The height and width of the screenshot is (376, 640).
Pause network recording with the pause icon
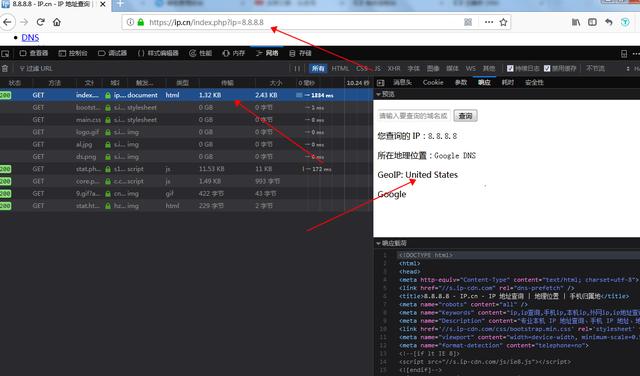tap(297, 69)
